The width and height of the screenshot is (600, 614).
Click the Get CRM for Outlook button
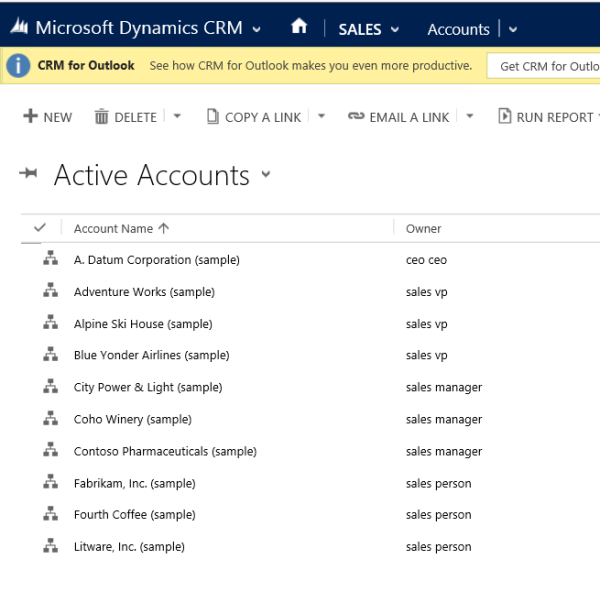tap(544, 66)
